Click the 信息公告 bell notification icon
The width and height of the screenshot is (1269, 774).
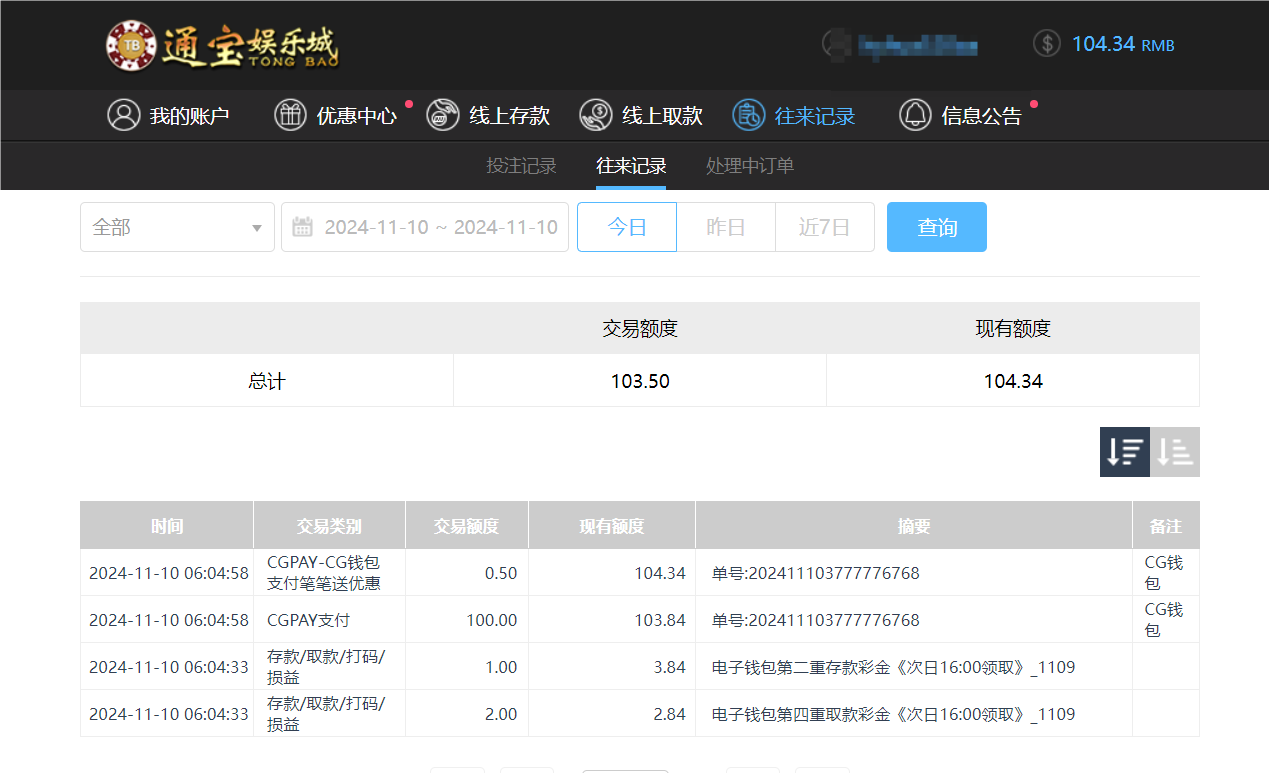(x=914, y=115)
